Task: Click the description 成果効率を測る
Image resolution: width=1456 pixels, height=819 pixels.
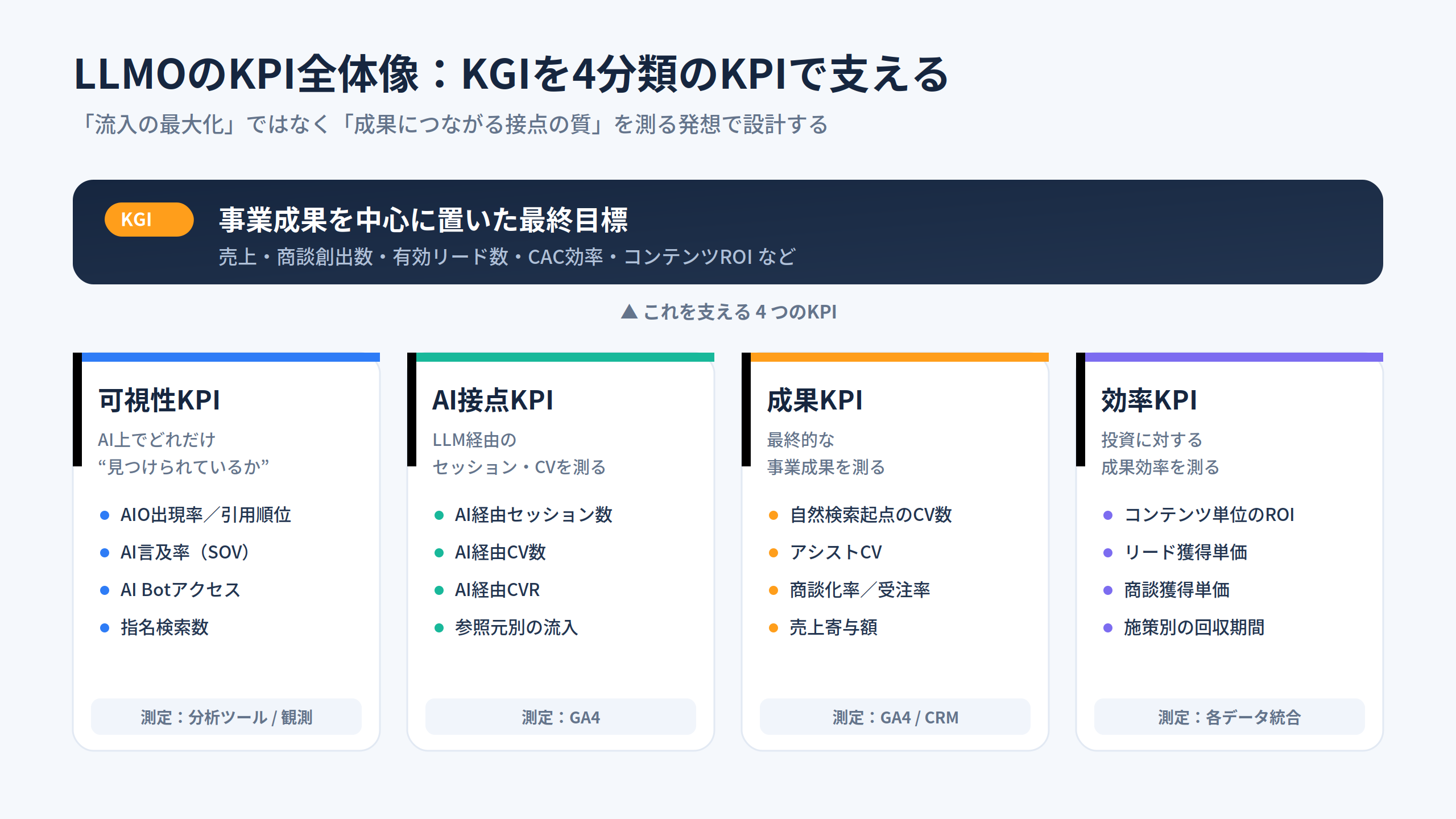Action: click(1160, 467)
